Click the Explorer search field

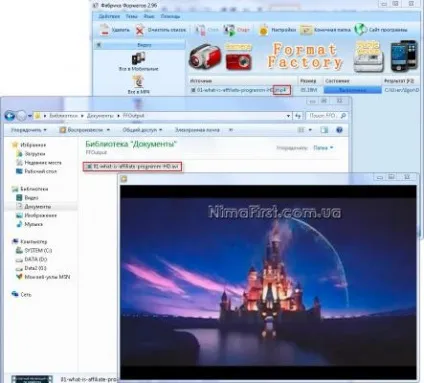pyautogui.click(x=327, y=116)
